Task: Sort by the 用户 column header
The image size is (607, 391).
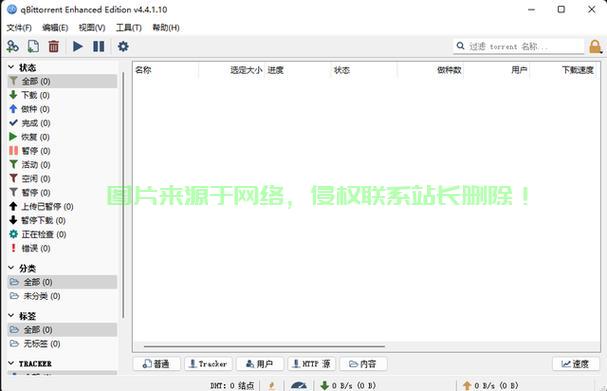Action: point(497,70)
